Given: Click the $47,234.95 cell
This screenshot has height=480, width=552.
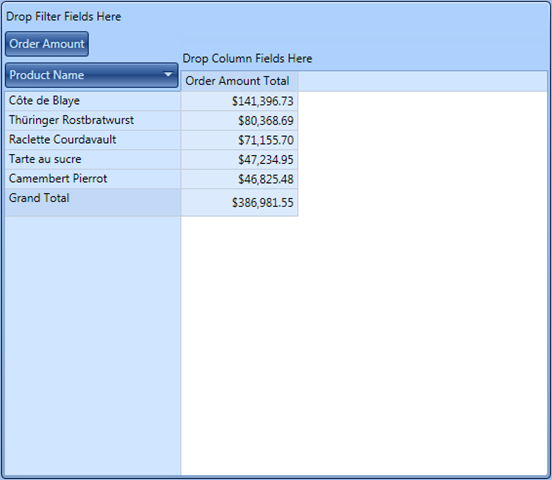Looking at the screenshot, I should coord(239,159).
